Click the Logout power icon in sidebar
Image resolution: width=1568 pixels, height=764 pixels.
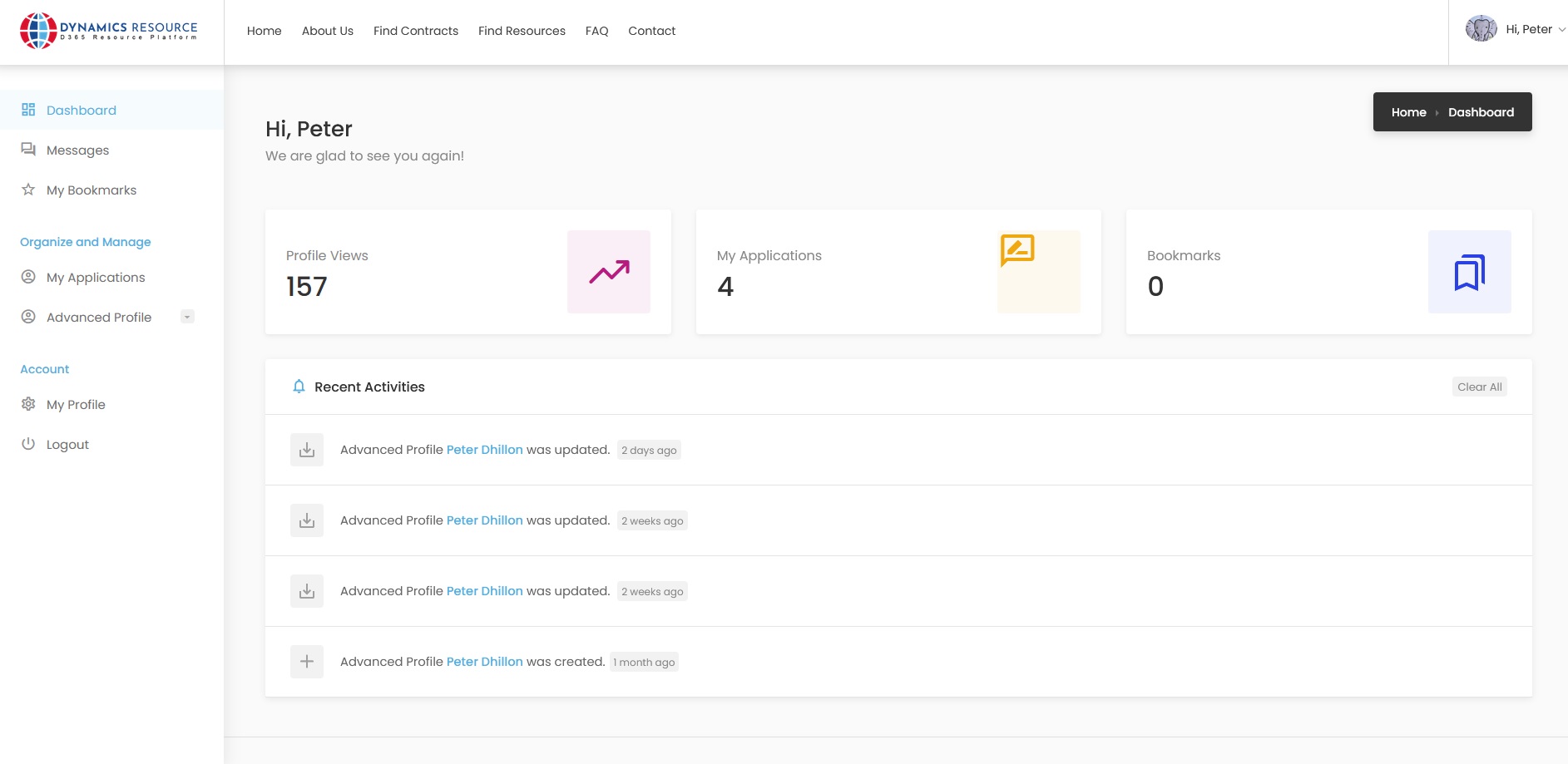tap(28, 444)
